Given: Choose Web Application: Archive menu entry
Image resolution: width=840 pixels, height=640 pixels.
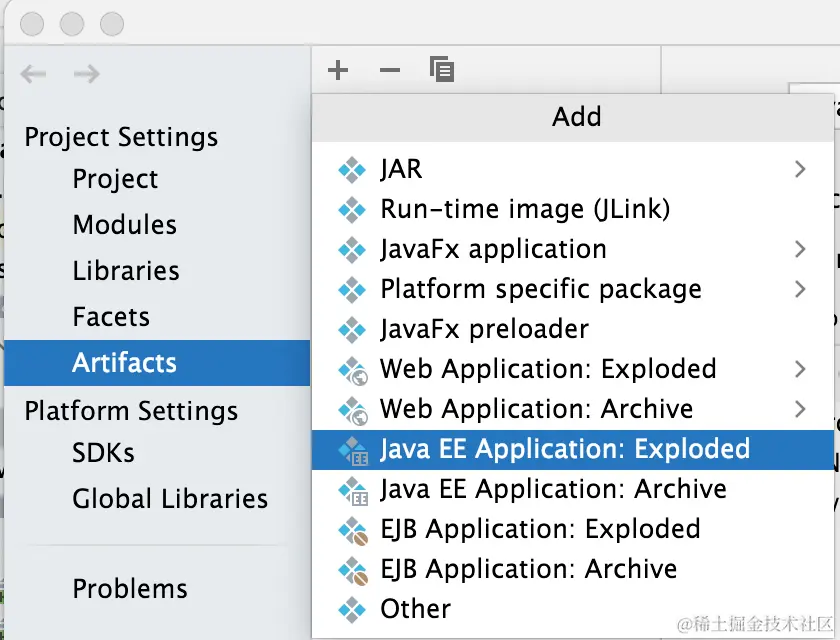Looking at the screenshot, I should coord(573,409).
